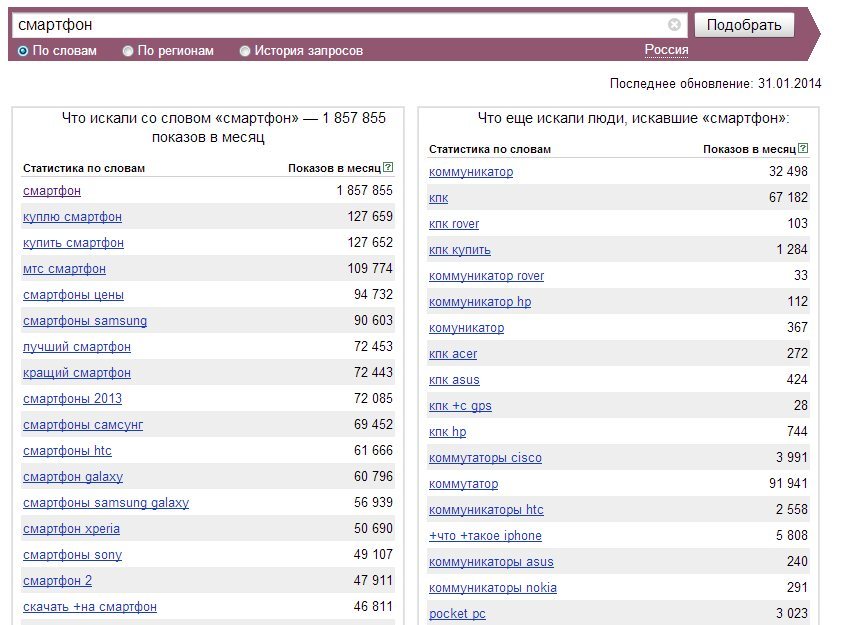Follow the 'кпк rover' link
Image resolution: width=847 pixels, height=625 pixels.
pos(454,224)
